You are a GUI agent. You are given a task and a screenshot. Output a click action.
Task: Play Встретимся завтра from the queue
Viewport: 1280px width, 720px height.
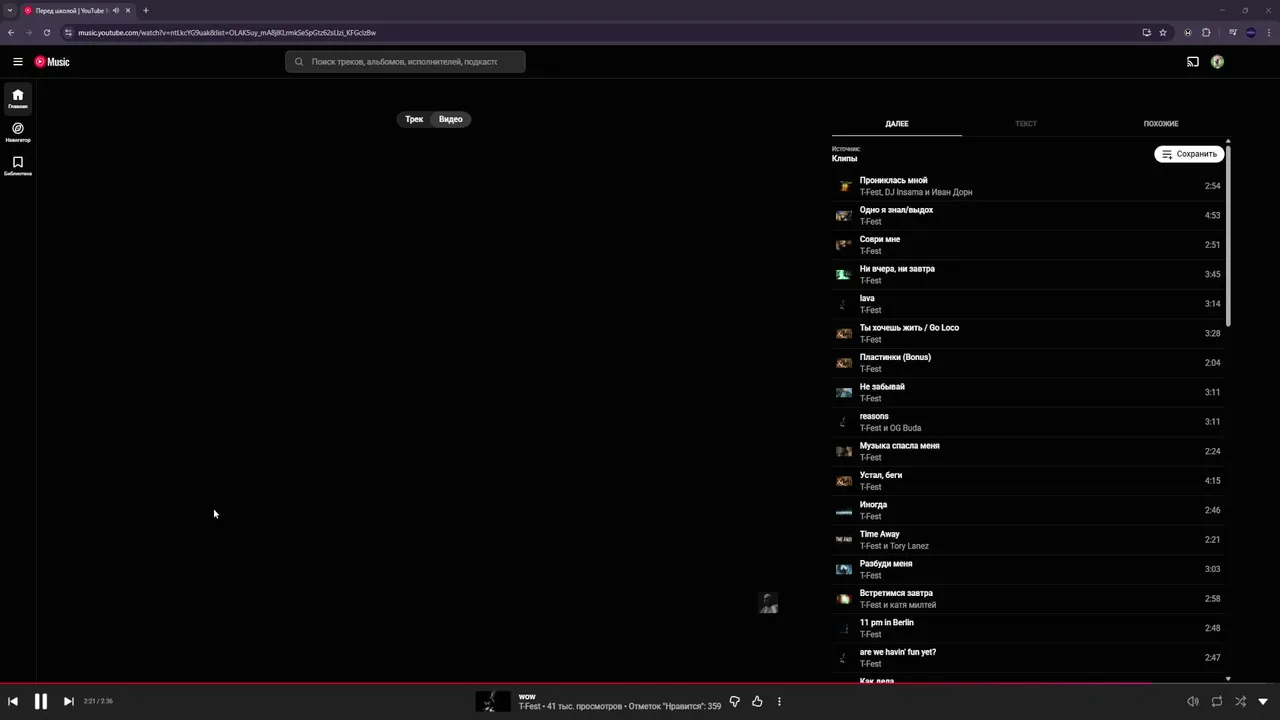click(x=1027, y=599)
